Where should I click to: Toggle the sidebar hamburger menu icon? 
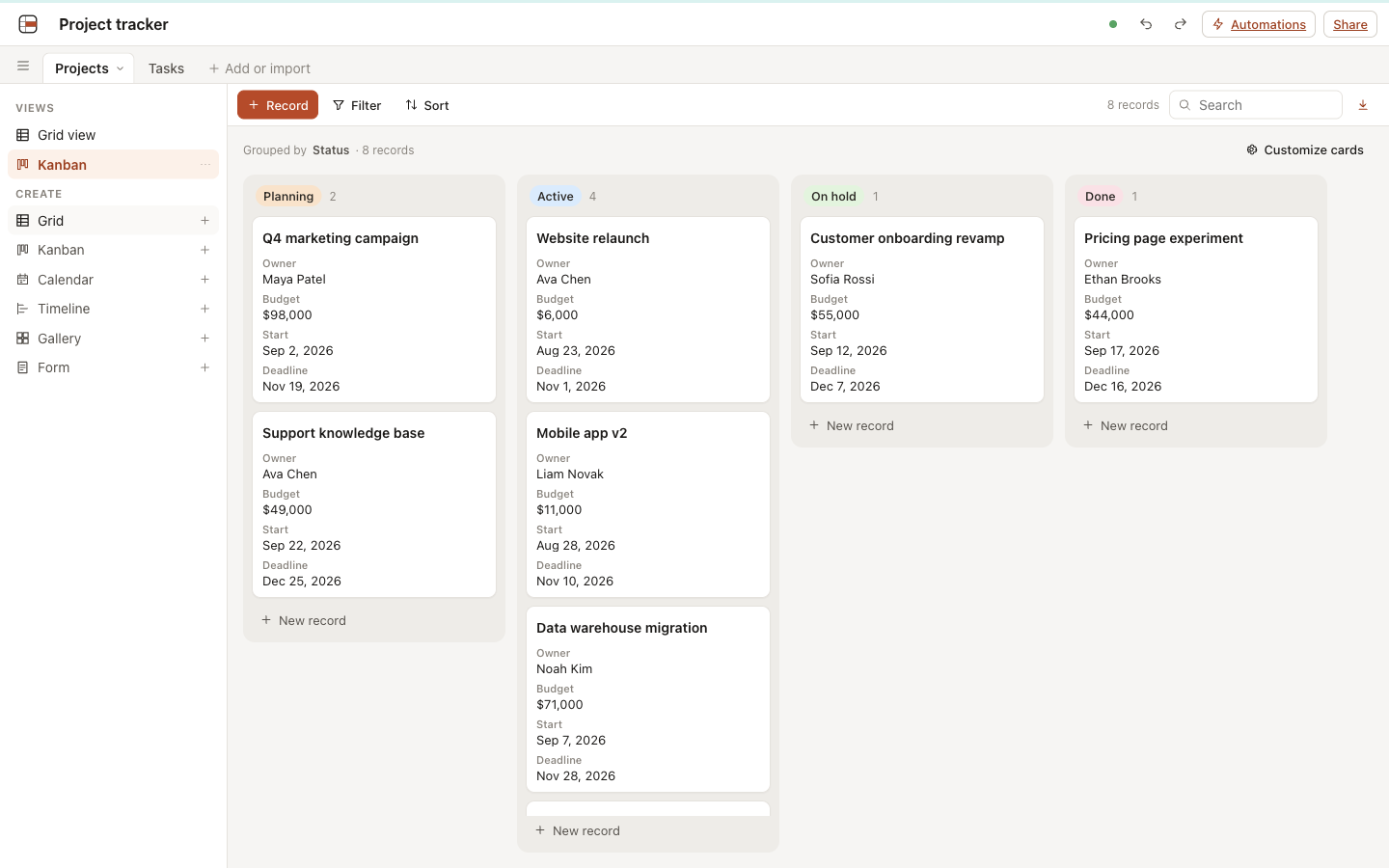pos(23,67)
